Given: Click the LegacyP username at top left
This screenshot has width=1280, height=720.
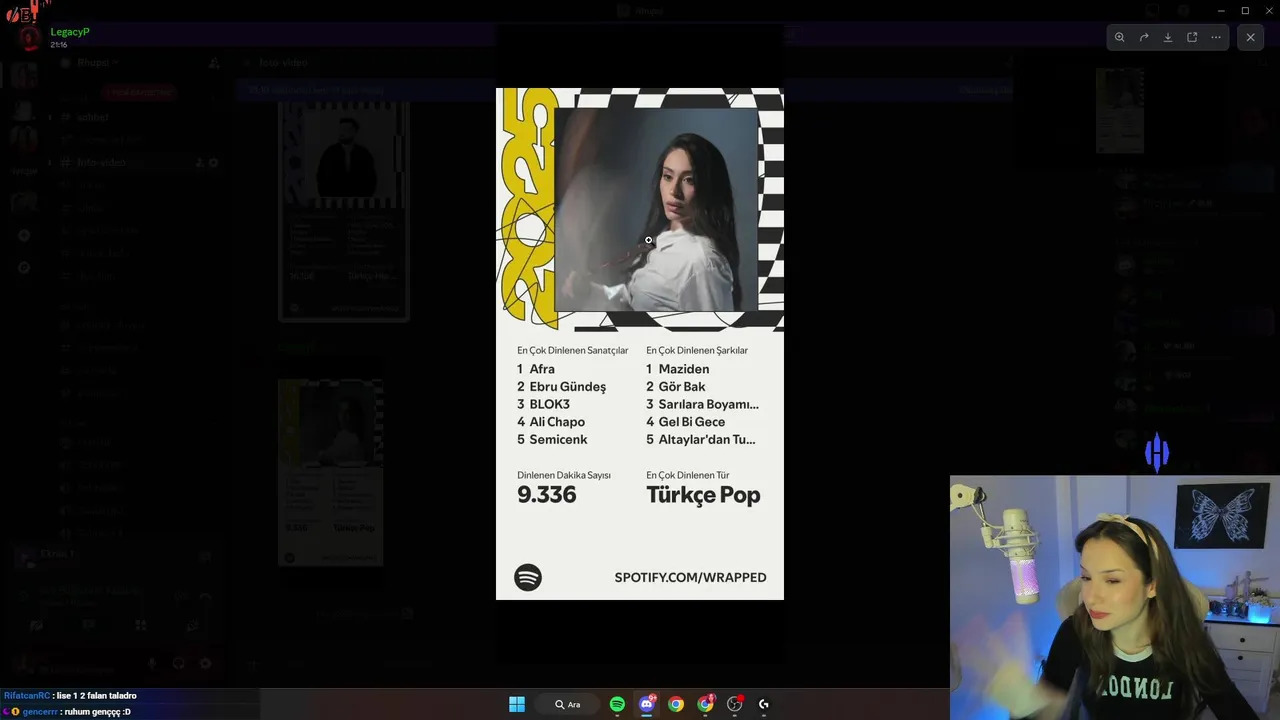Looking at the screenshot, I should [70, 32].
